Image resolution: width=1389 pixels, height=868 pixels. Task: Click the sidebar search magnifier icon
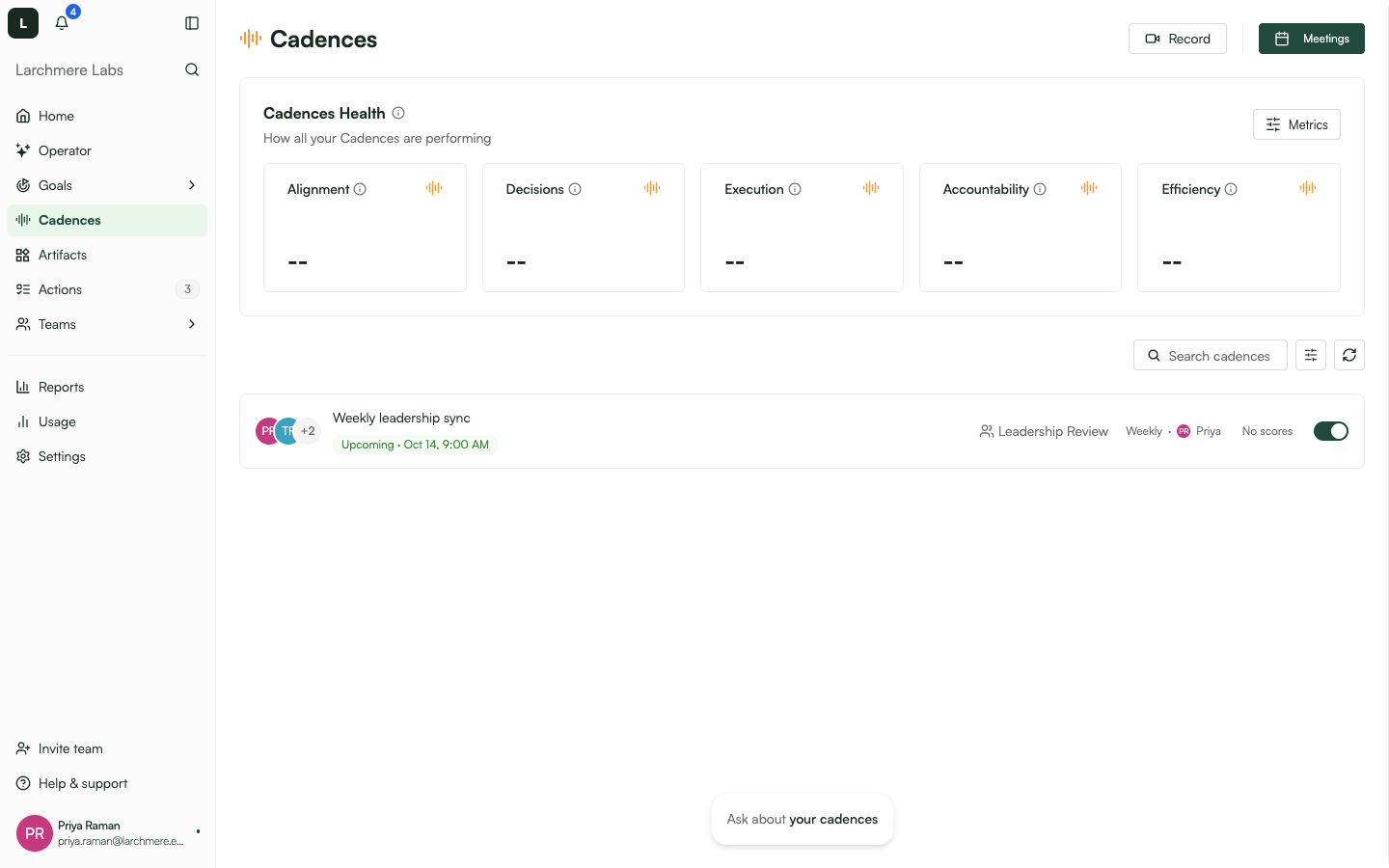pos(192,69)
